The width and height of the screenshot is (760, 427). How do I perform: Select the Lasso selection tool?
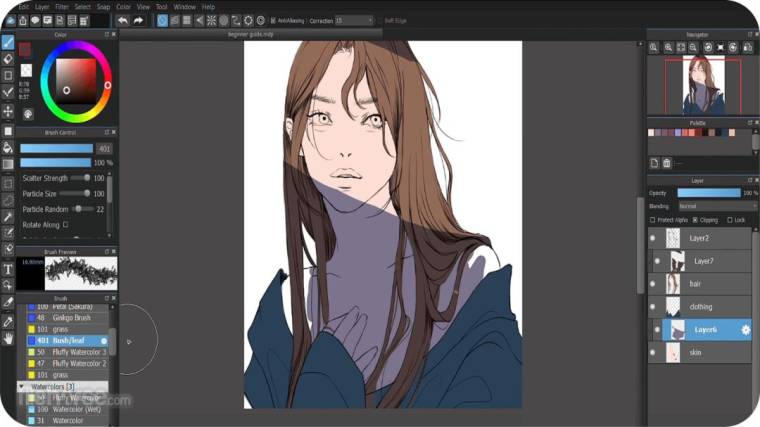[8, 200]
